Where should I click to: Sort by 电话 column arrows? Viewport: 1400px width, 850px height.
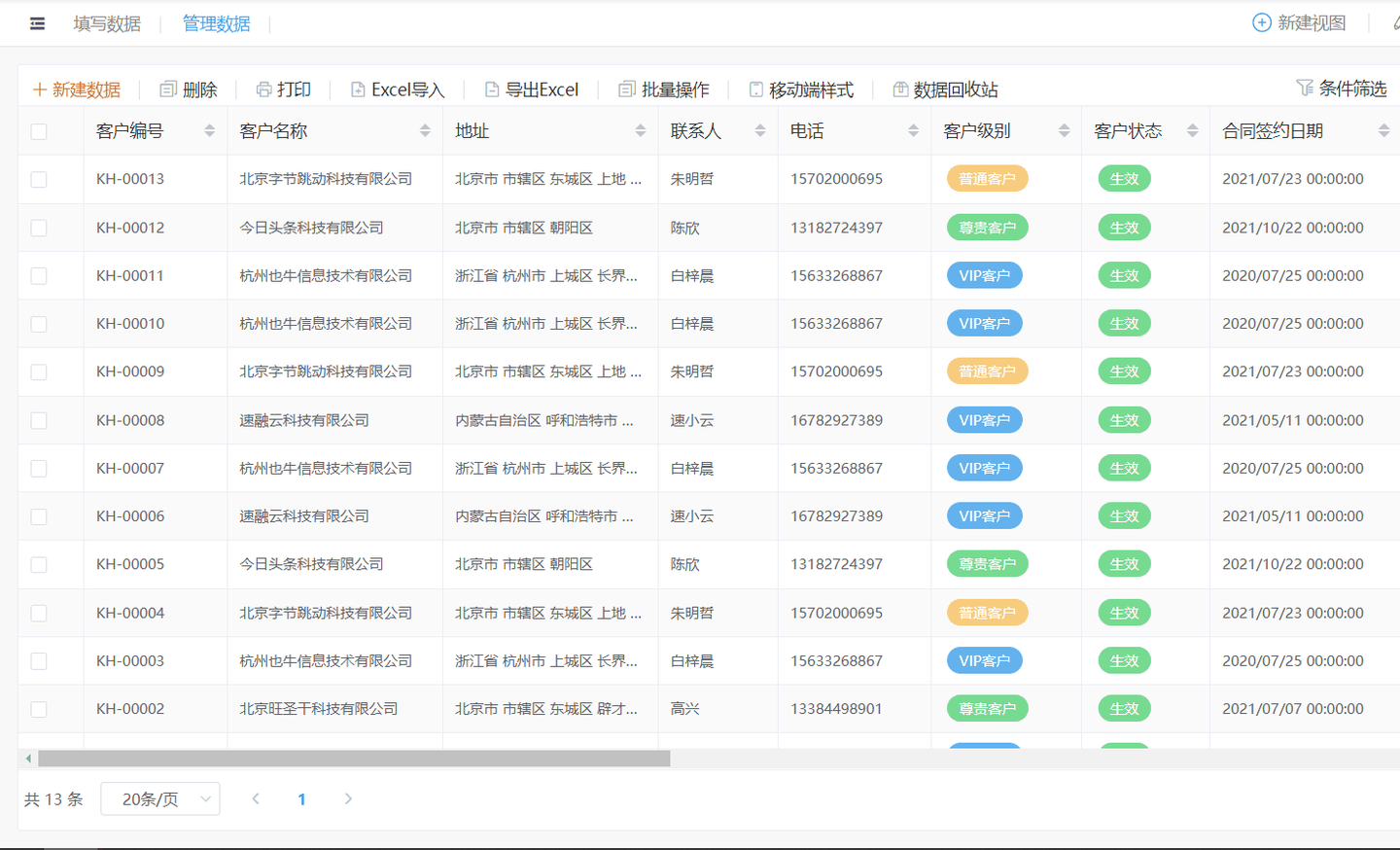[913, 130]
